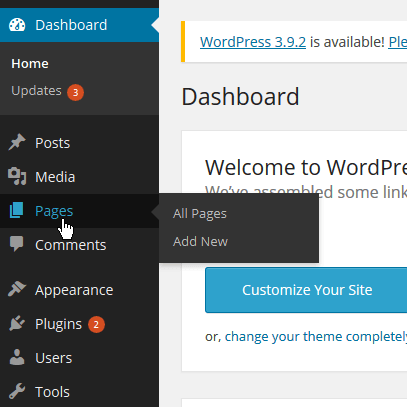Open the Comments menu label
This screenshot has width=407, height=407.
(x=71, y=245)
